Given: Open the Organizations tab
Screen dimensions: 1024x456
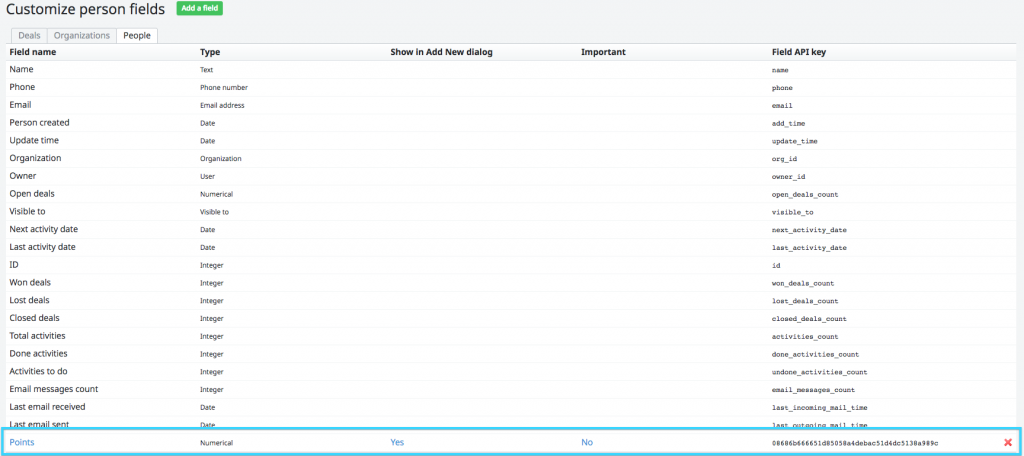Looking at the screenshot, I should (x=82, y=35).
